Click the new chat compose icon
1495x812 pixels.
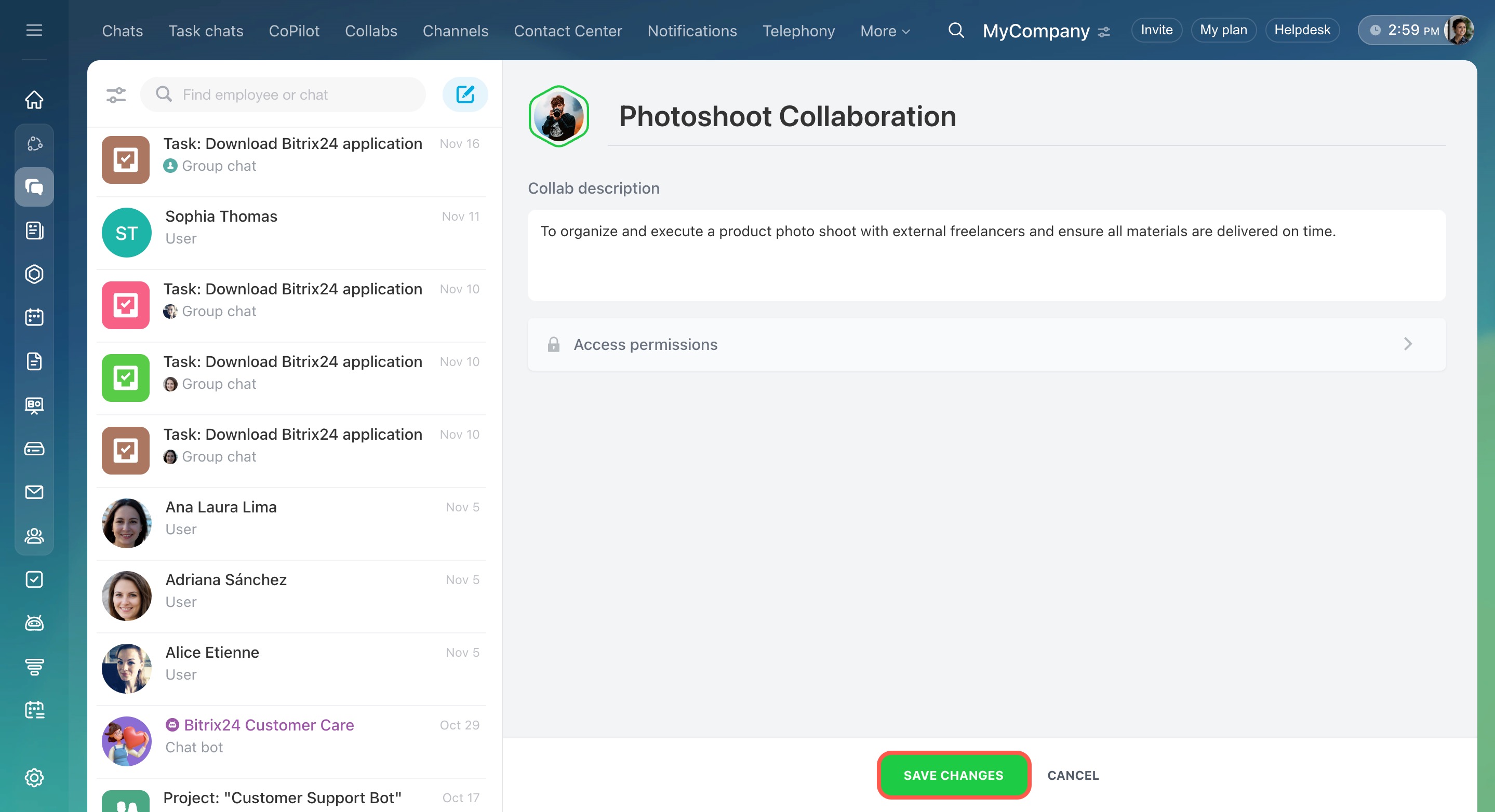pyautogui.click(x=465, y=94)
